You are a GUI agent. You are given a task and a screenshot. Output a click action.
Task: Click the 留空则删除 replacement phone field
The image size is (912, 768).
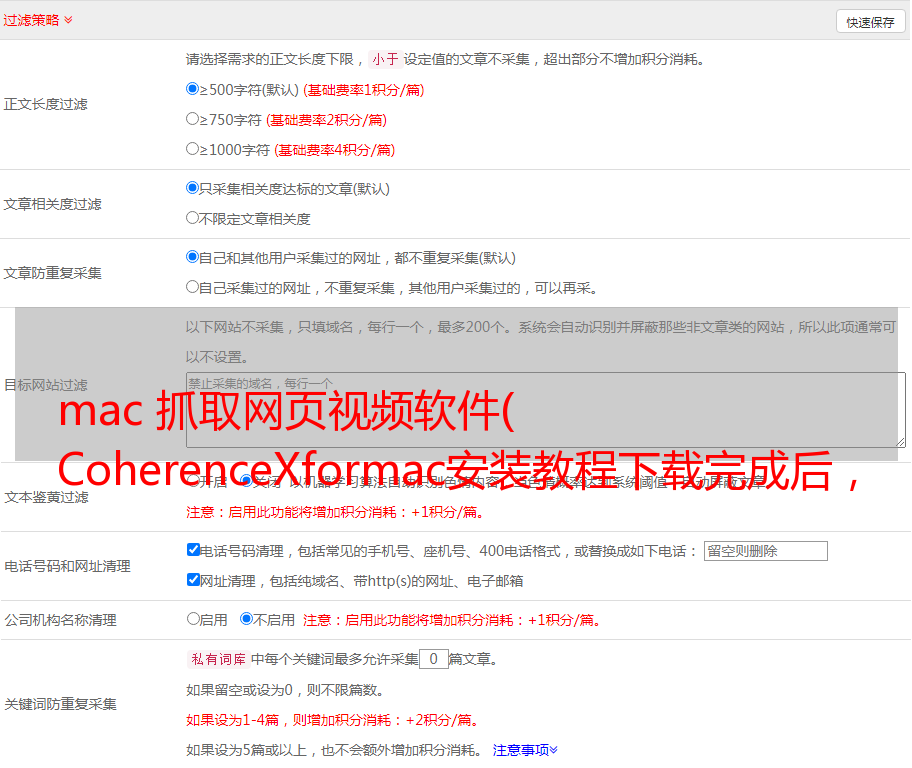point(765,551)
